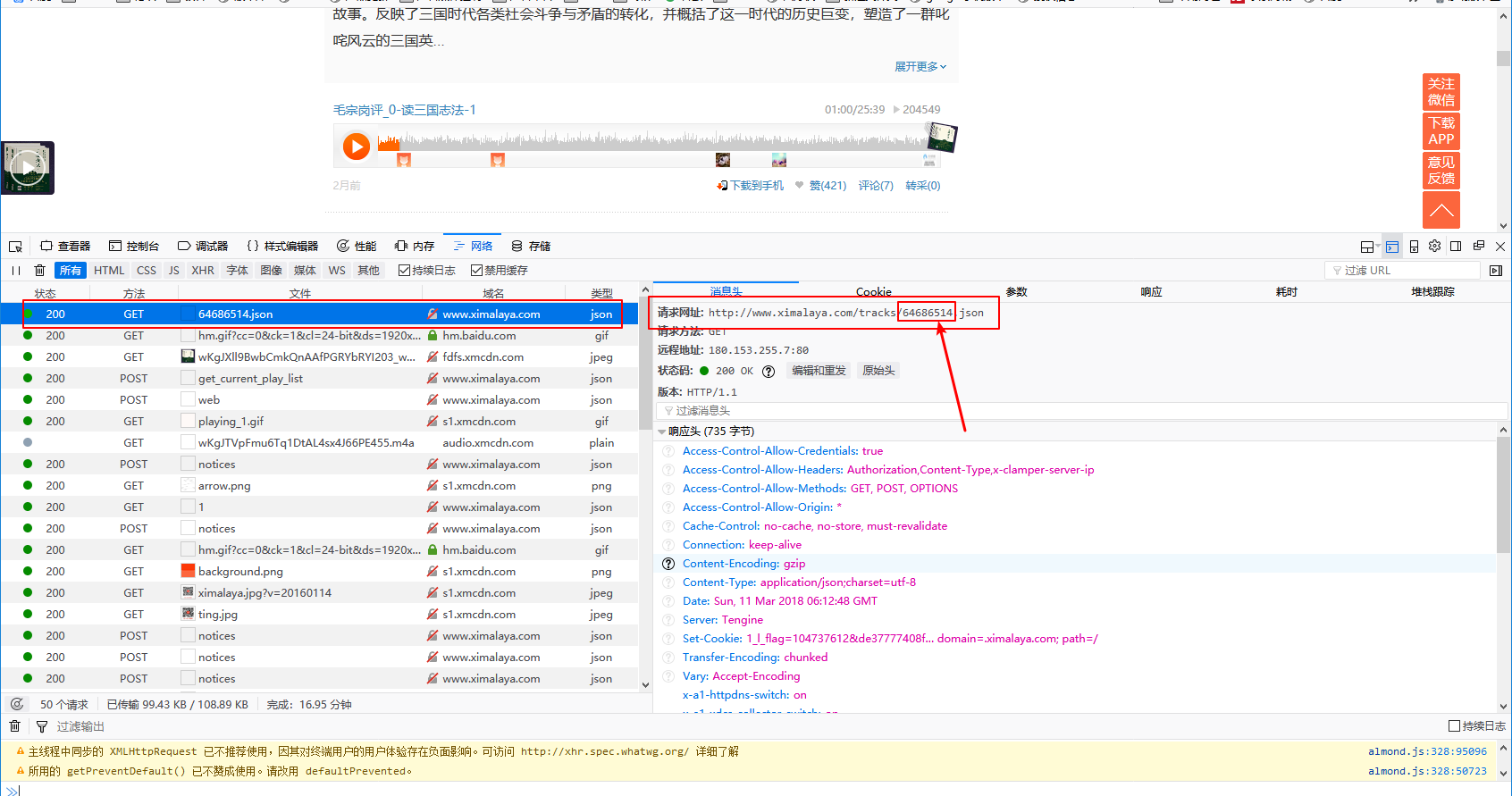1512x796 pixels.
Task: Click the album cover thumbnail on waveform
Action: [x=942, y=138]
